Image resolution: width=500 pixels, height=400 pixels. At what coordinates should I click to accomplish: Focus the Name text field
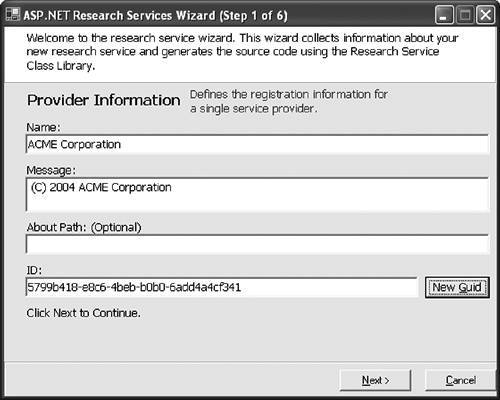click(257, 144)
